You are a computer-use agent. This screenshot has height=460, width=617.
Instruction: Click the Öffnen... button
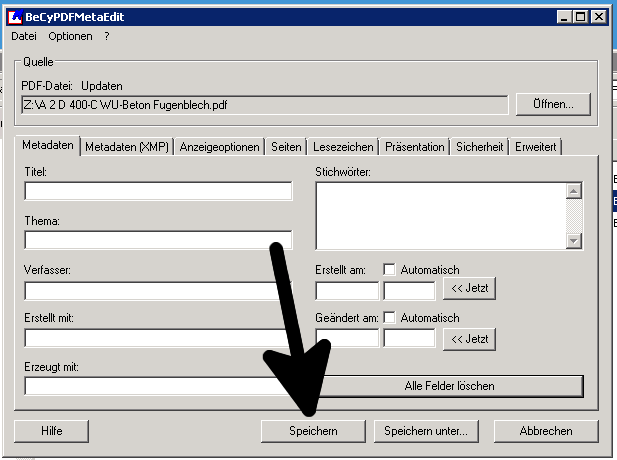(553, 104)
